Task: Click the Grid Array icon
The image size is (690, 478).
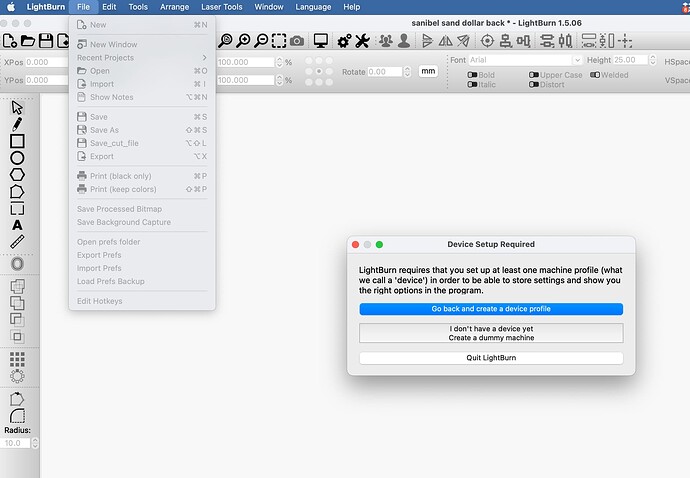Action: pos(17,360)
